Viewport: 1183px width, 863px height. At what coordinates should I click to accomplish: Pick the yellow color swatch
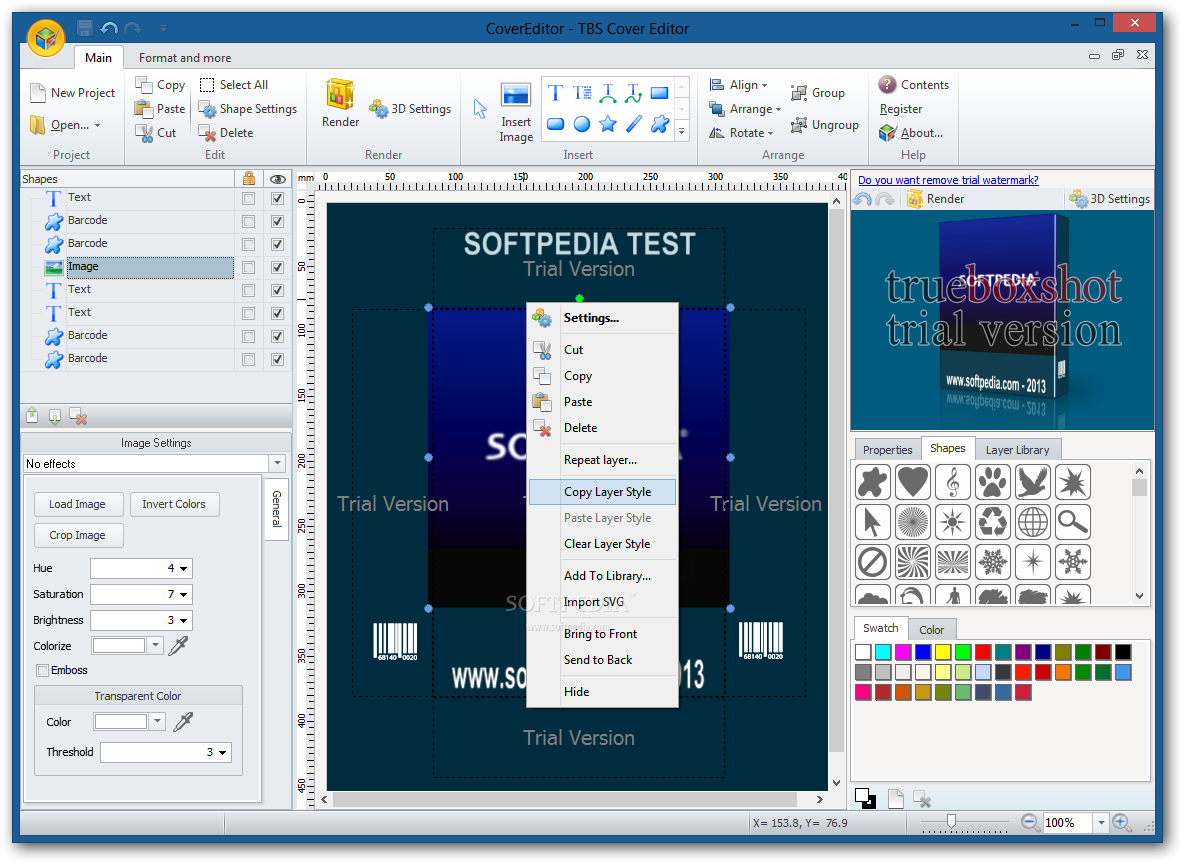943,652
